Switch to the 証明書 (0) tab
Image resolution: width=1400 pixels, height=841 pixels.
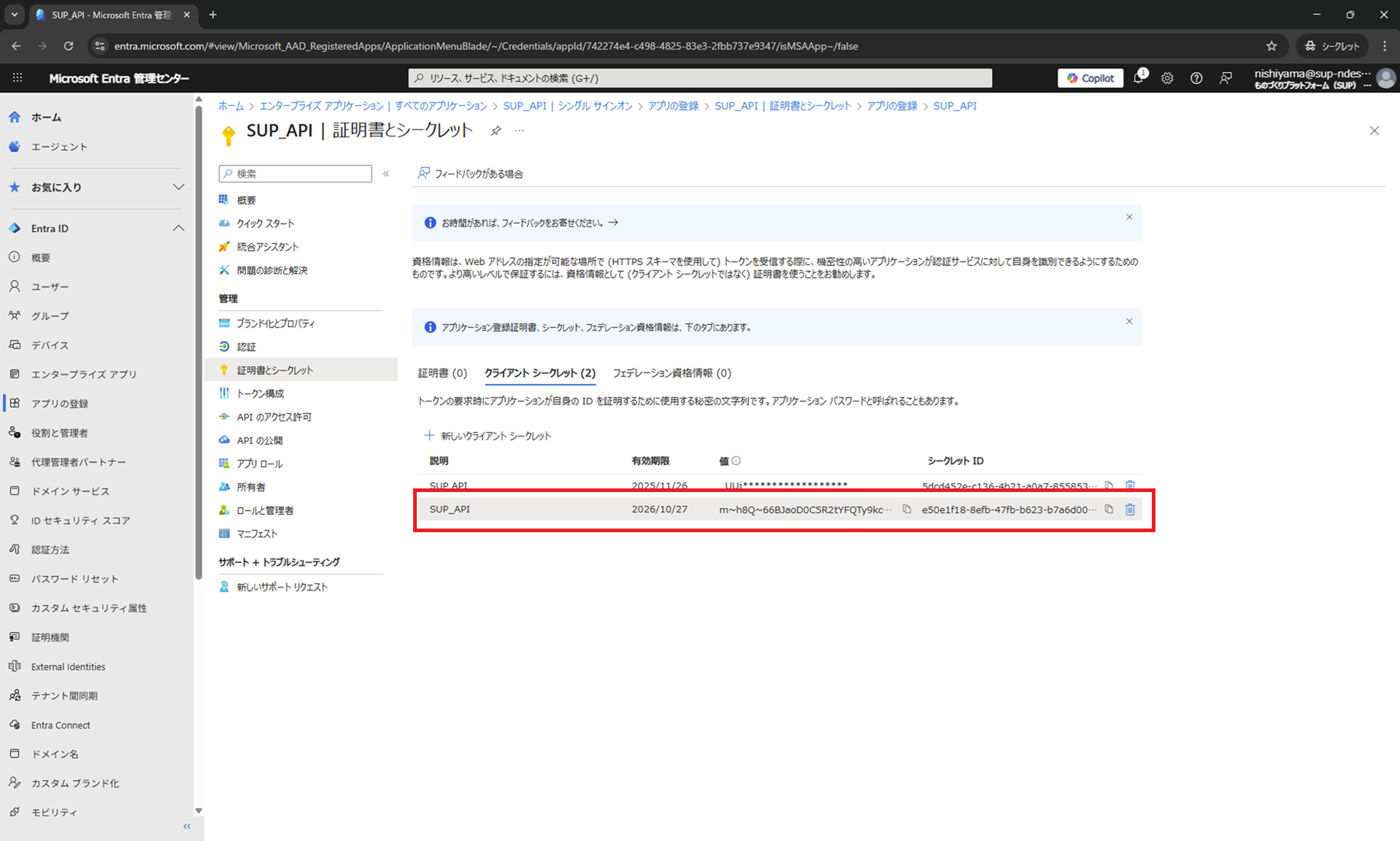442,373
